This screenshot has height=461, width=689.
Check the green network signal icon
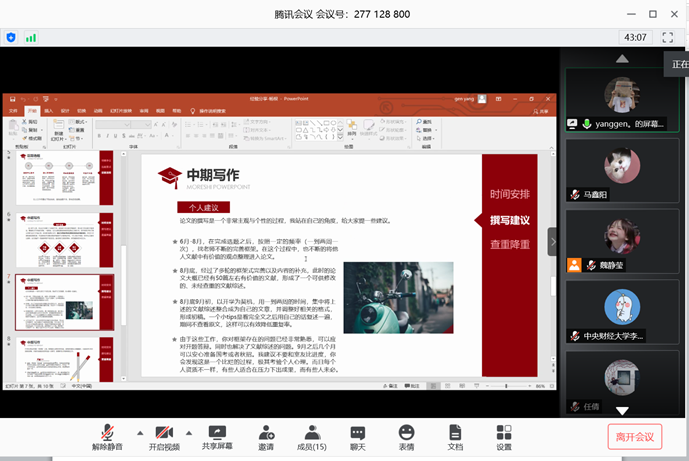pyautogui.click(x=31, y=37)
